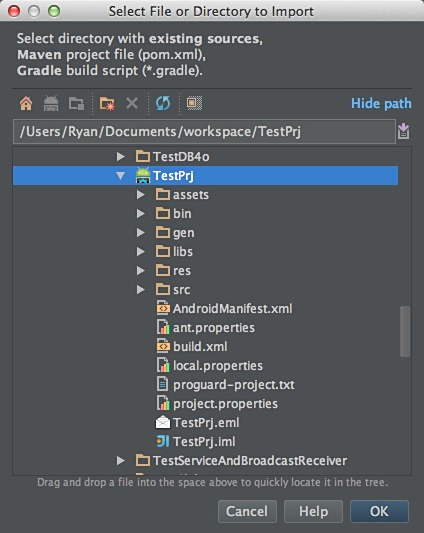
Task: Expand the assets folder
Action: coord(141,194)
